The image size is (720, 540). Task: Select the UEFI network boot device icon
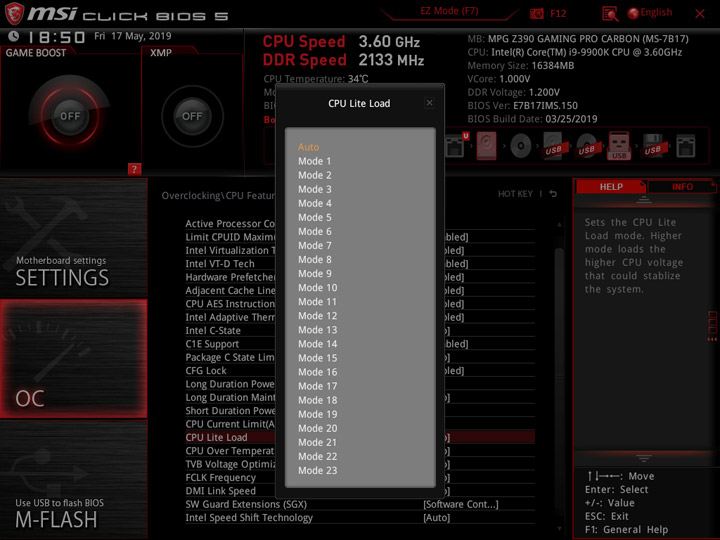[456, 146]
